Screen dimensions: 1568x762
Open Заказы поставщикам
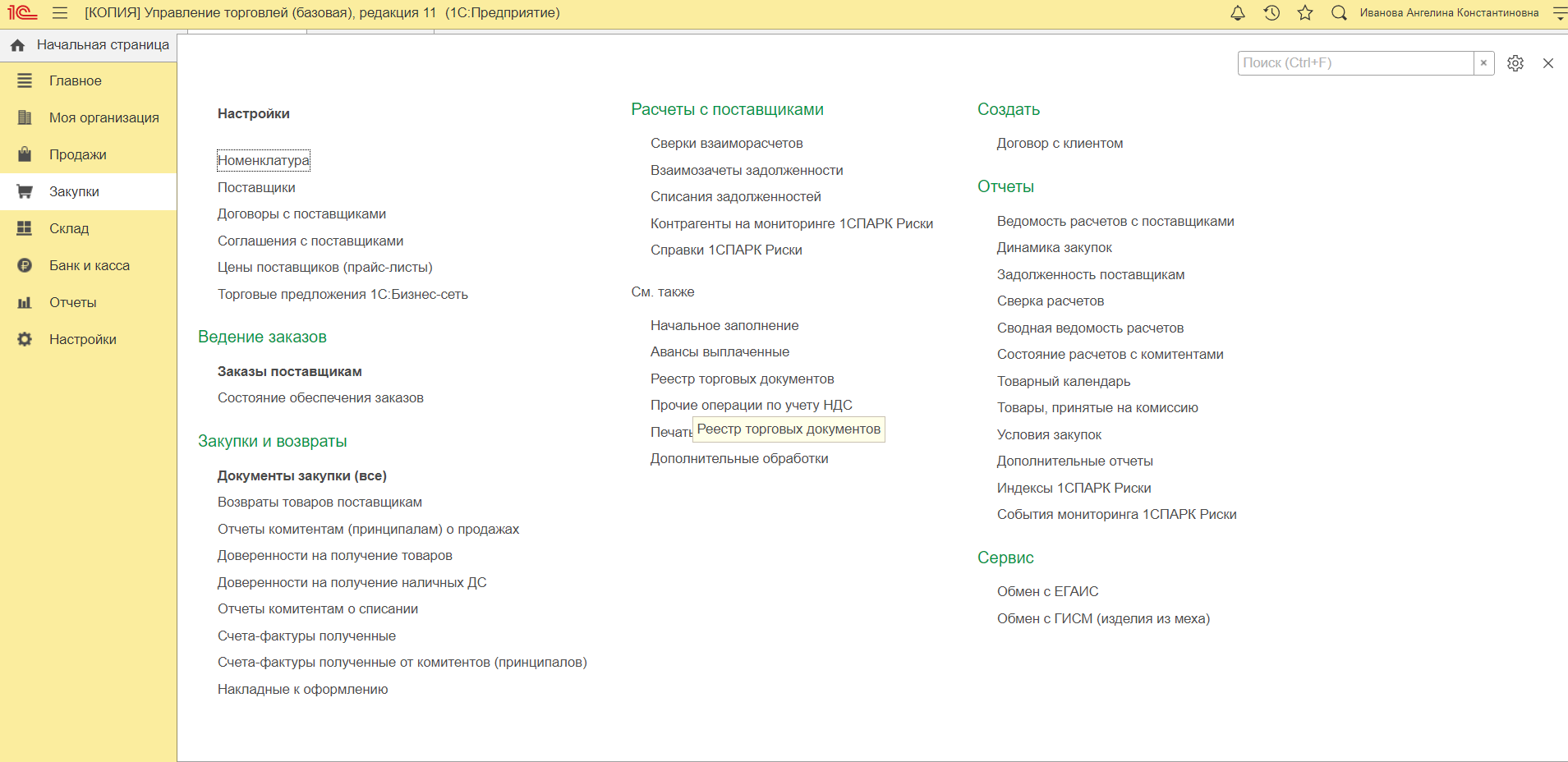click(x=290, y=371)
